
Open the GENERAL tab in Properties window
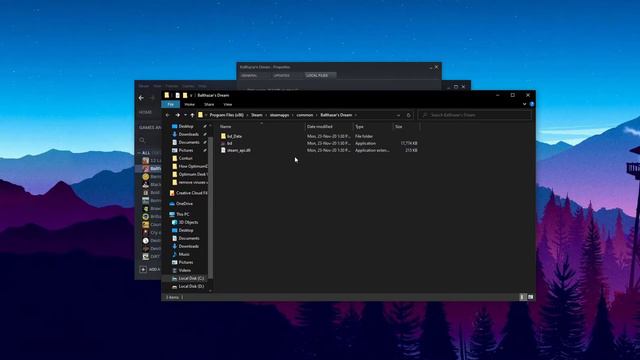tap(249, 76)
